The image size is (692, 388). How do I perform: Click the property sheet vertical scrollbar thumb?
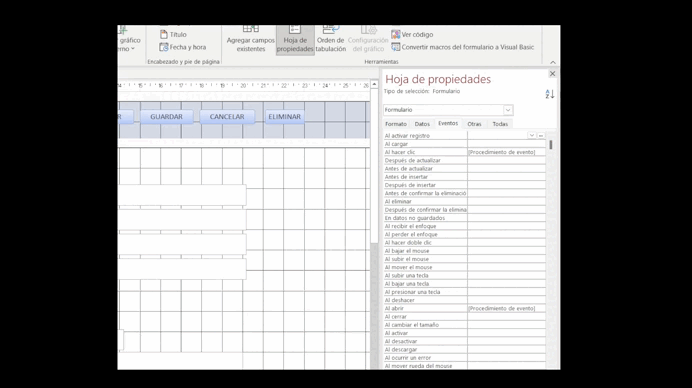tap(551, 144)
